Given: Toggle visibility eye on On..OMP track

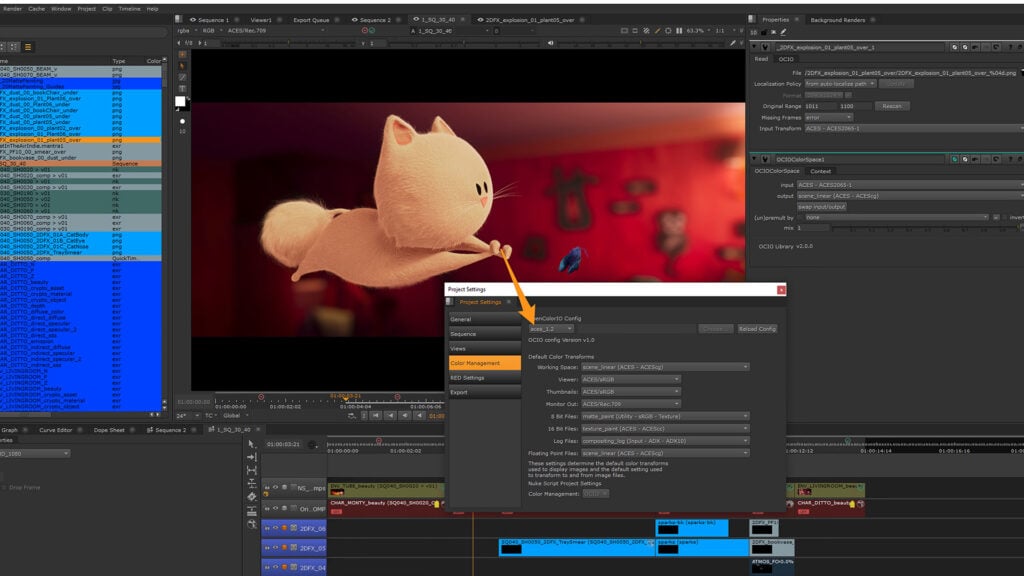Looking at the screenshot, I should [275, 508].
